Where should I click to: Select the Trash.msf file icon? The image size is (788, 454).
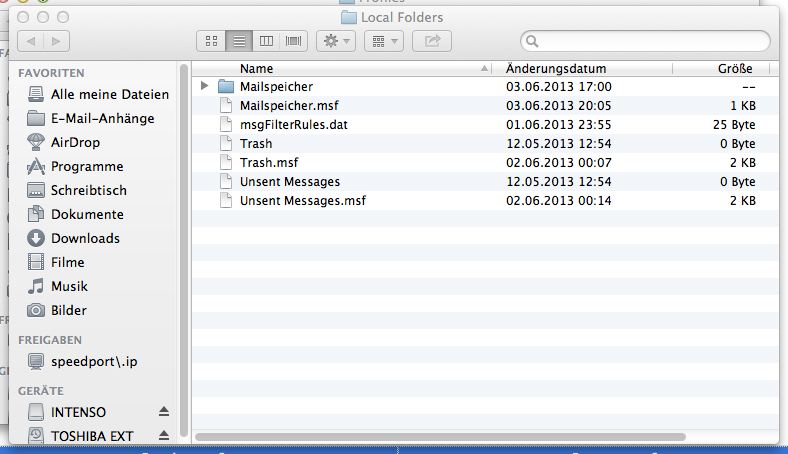tap(226, 162)
